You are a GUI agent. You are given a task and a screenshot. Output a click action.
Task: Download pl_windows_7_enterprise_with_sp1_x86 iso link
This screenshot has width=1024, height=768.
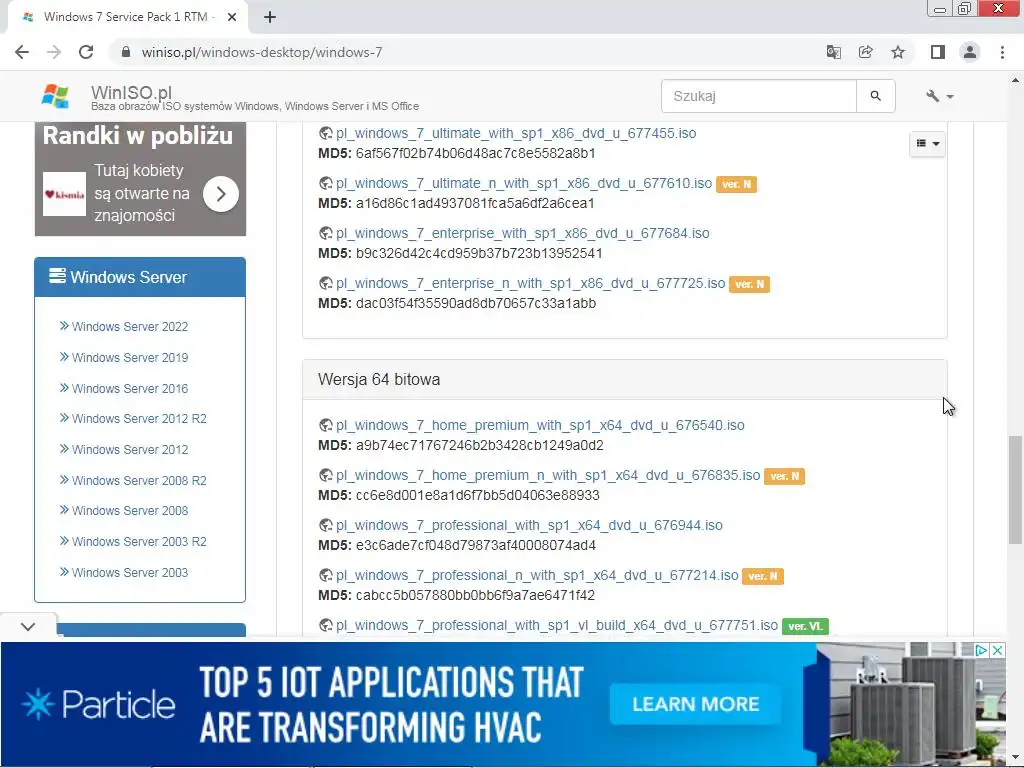coord(522,233)
